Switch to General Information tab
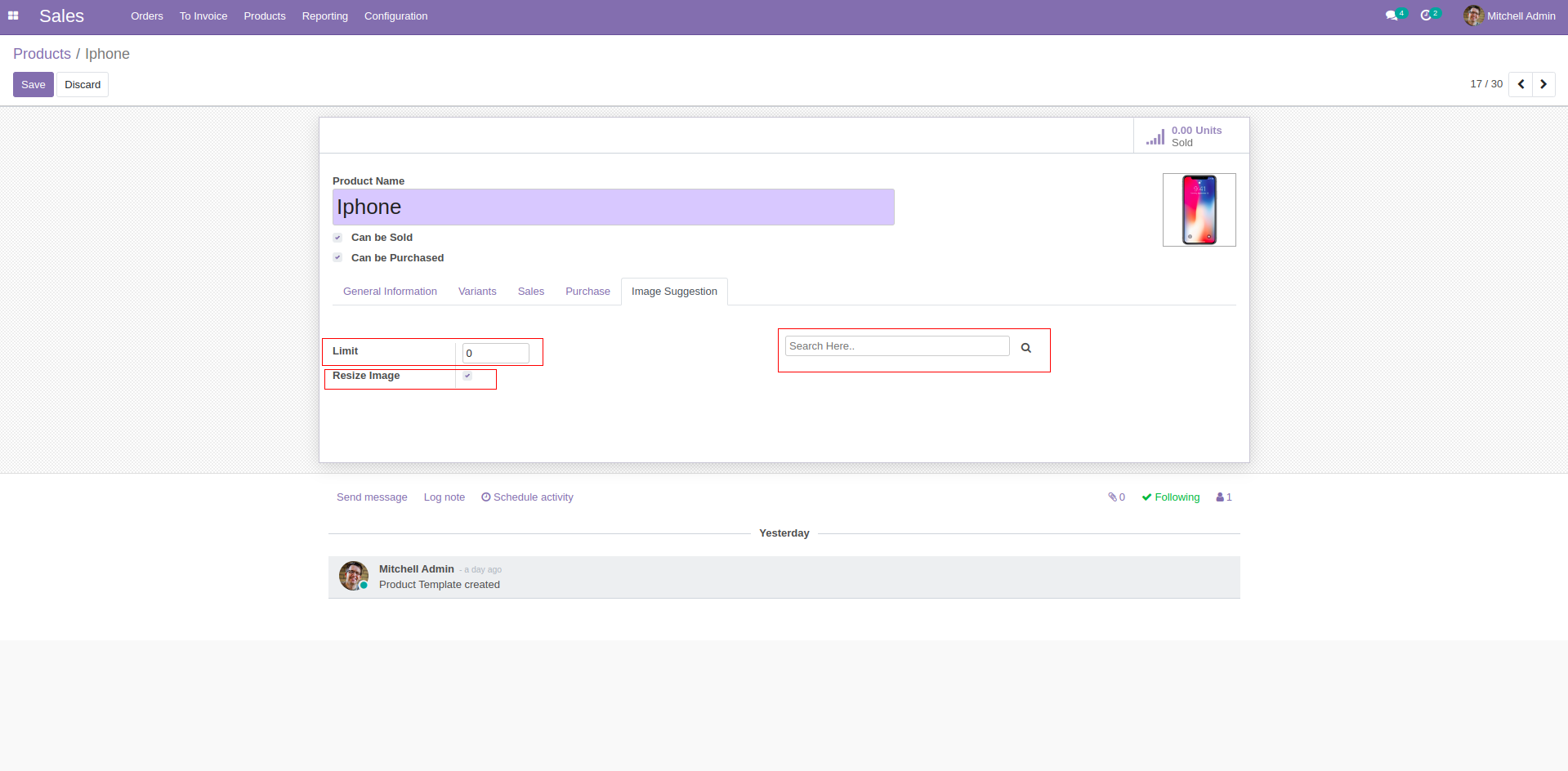The width and height of the screenshot is (1568, 771). 390,292
